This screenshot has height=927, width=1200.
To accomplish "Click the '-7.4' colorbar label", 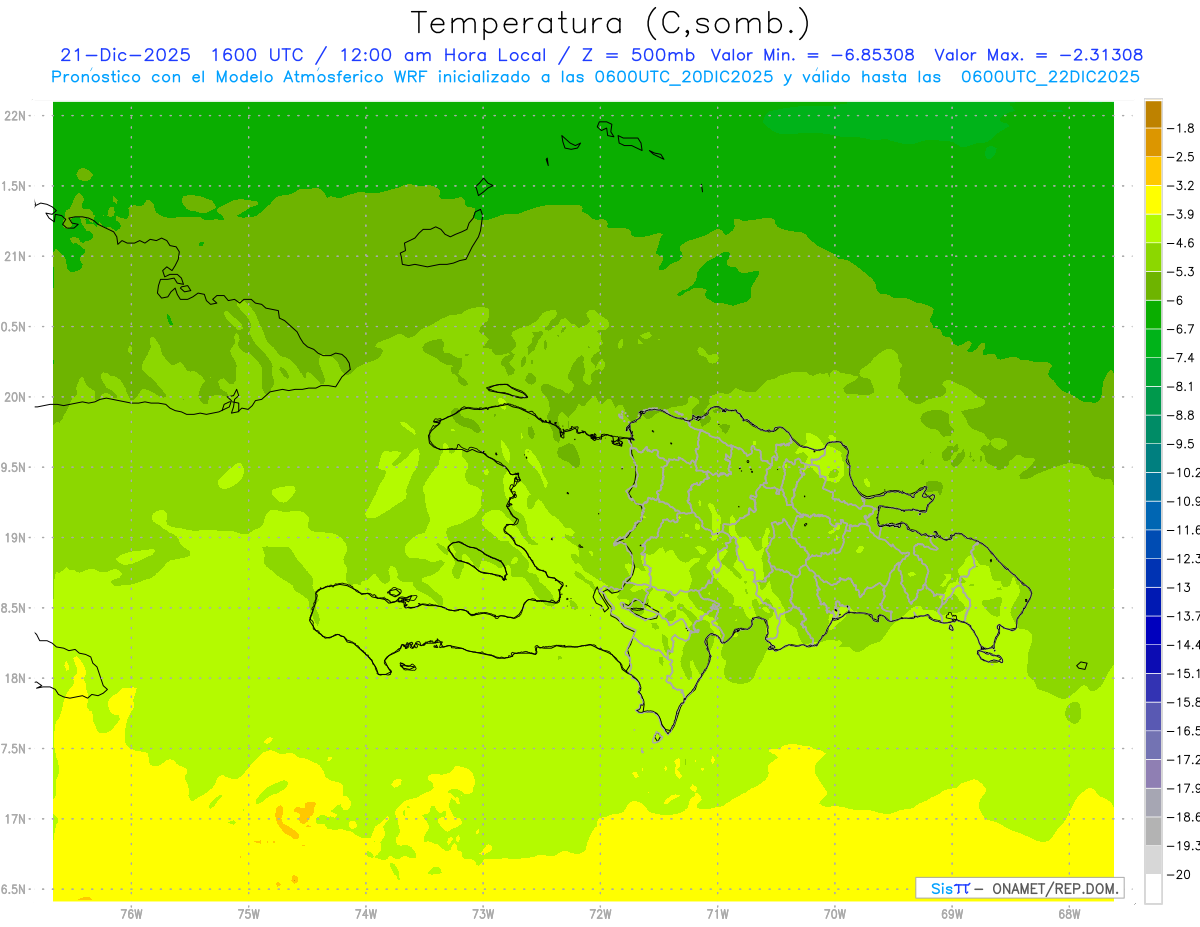I will (1182, 358).
